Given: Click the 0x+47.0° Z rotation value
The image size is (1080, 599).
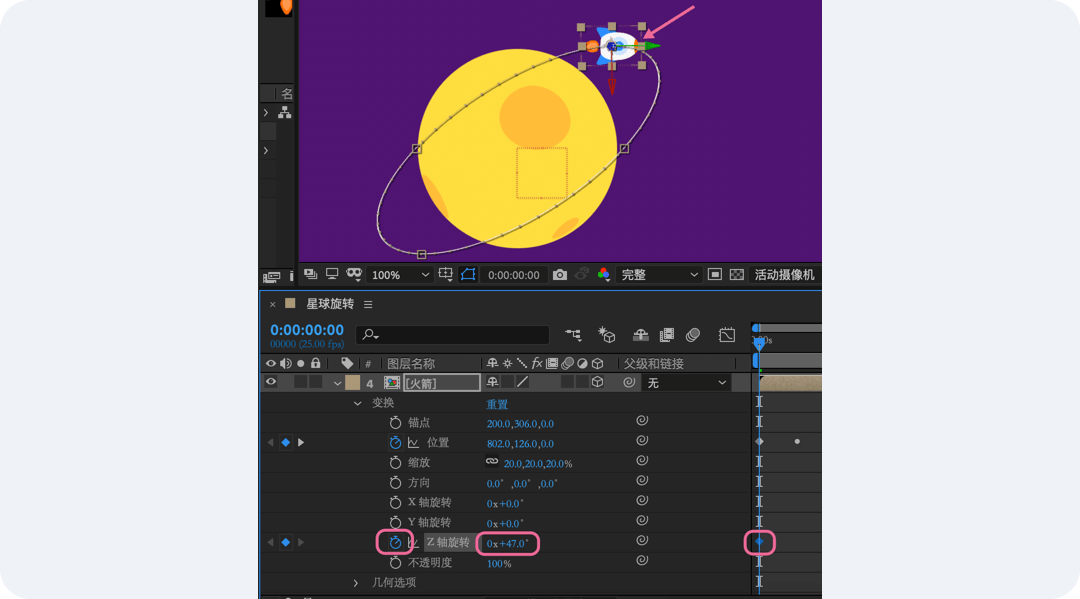Looking at the screenshot, I should [508, 543].
